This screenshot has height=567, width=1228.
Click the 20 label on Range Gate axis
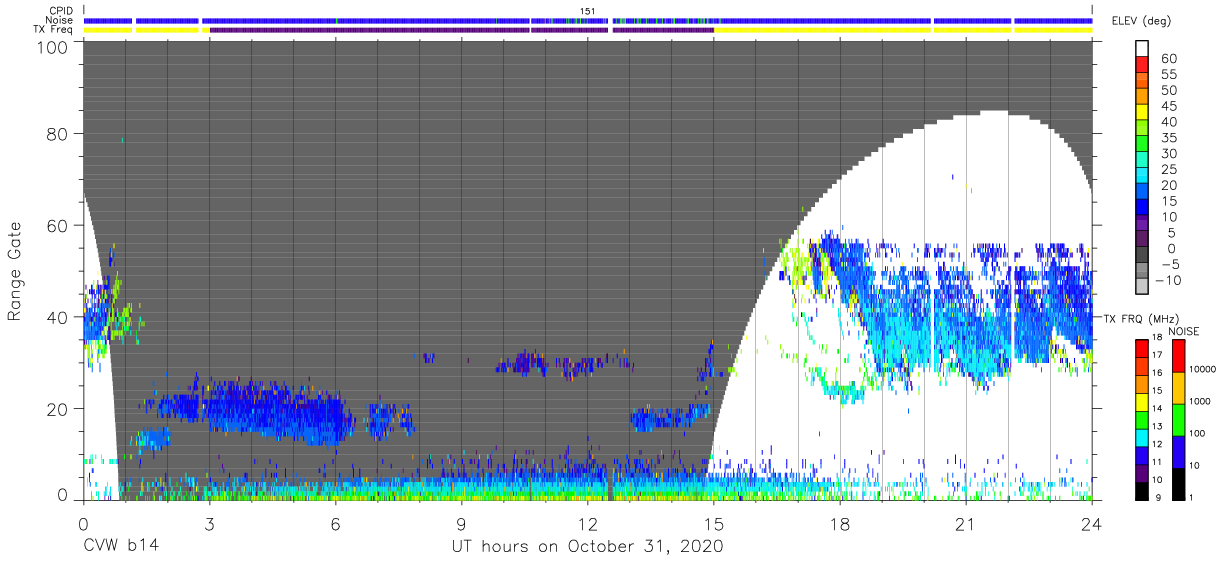[58, 408]
